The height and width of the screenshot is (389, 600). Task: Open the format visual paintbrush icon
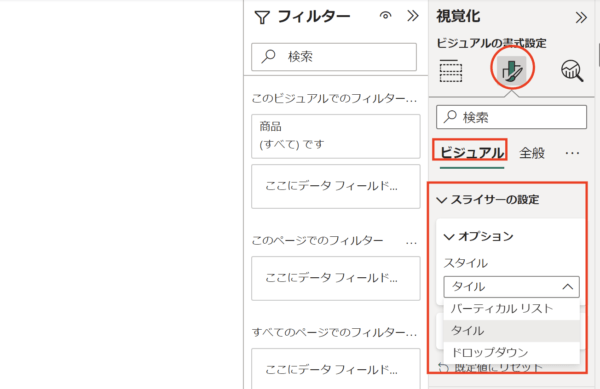point(512,70)
